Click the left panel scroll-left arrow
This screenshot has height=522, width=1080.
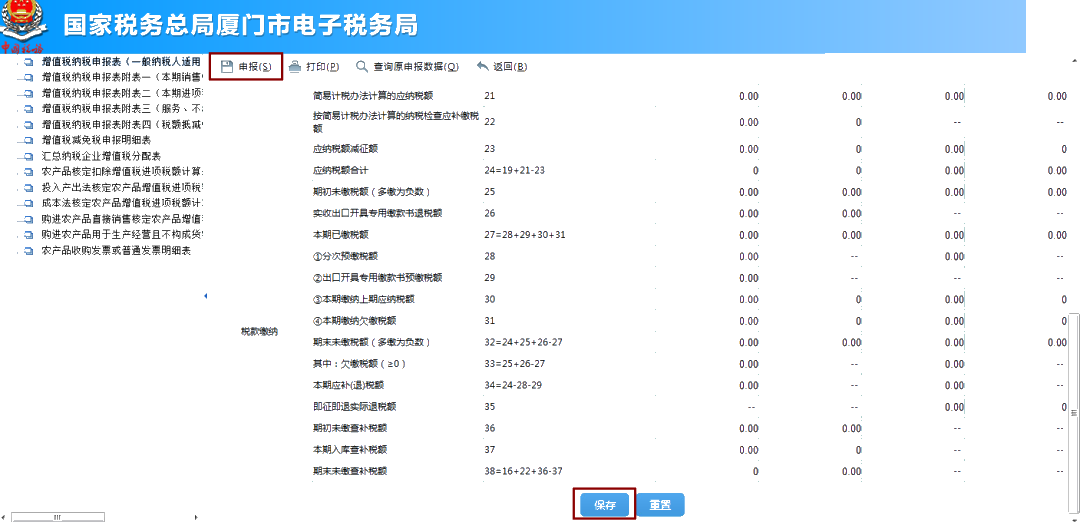[x=5, y=516]
